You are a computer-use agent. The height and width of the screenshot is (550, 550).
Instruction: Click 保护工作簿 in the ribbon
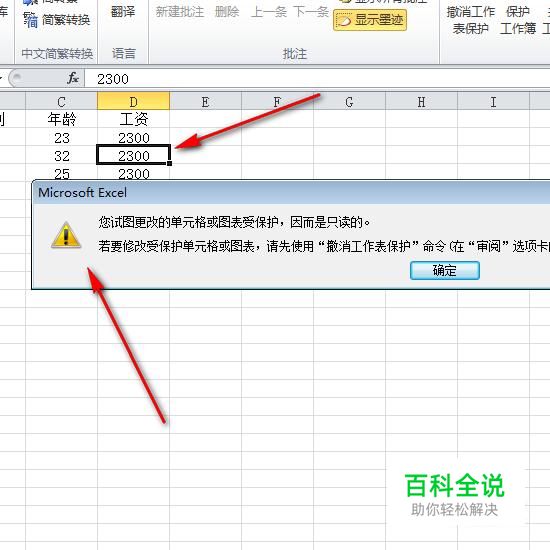tap(518, 20)
